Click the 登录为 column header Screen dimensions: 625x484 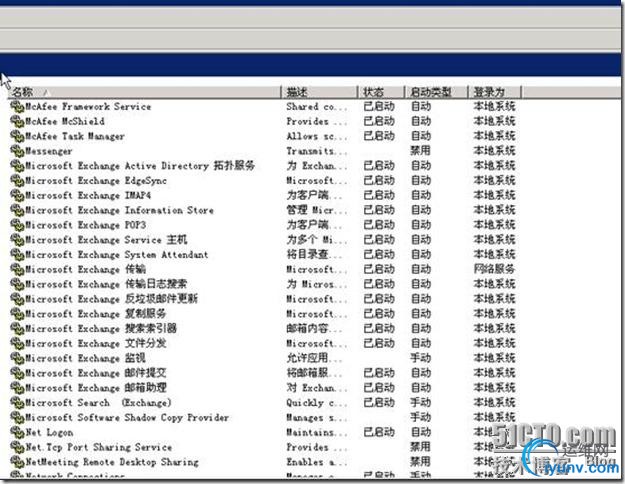(x=495, y=92)
